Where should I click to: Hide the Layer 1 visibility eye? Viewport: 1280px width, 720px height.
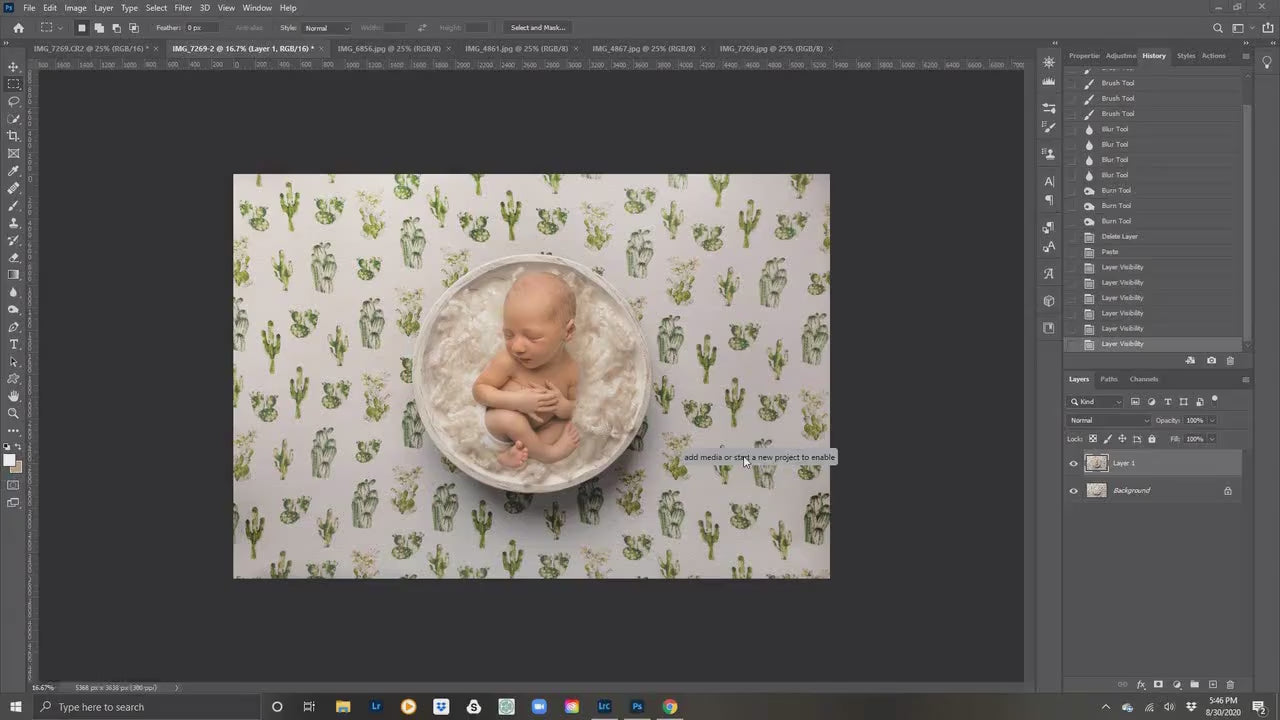coord(1074,463)
